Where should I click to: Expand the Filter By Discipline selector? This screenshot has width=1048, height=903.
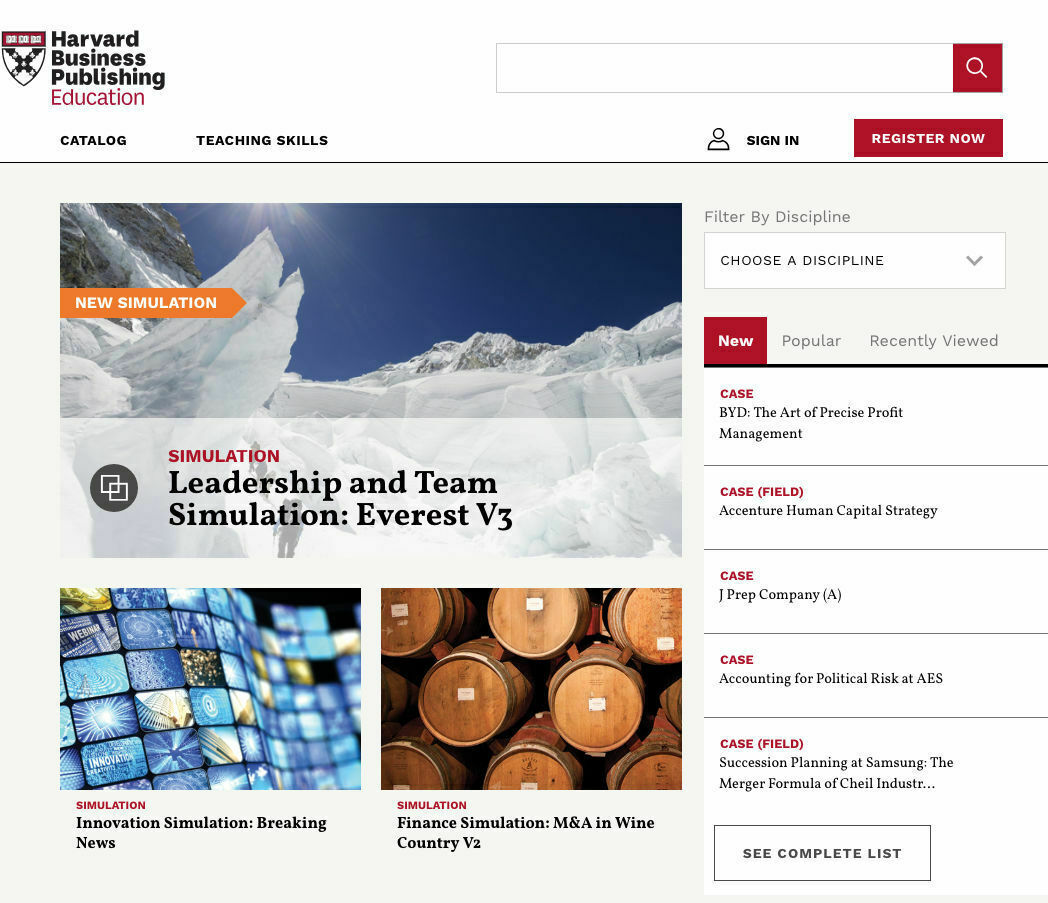[x=855, y=260]
